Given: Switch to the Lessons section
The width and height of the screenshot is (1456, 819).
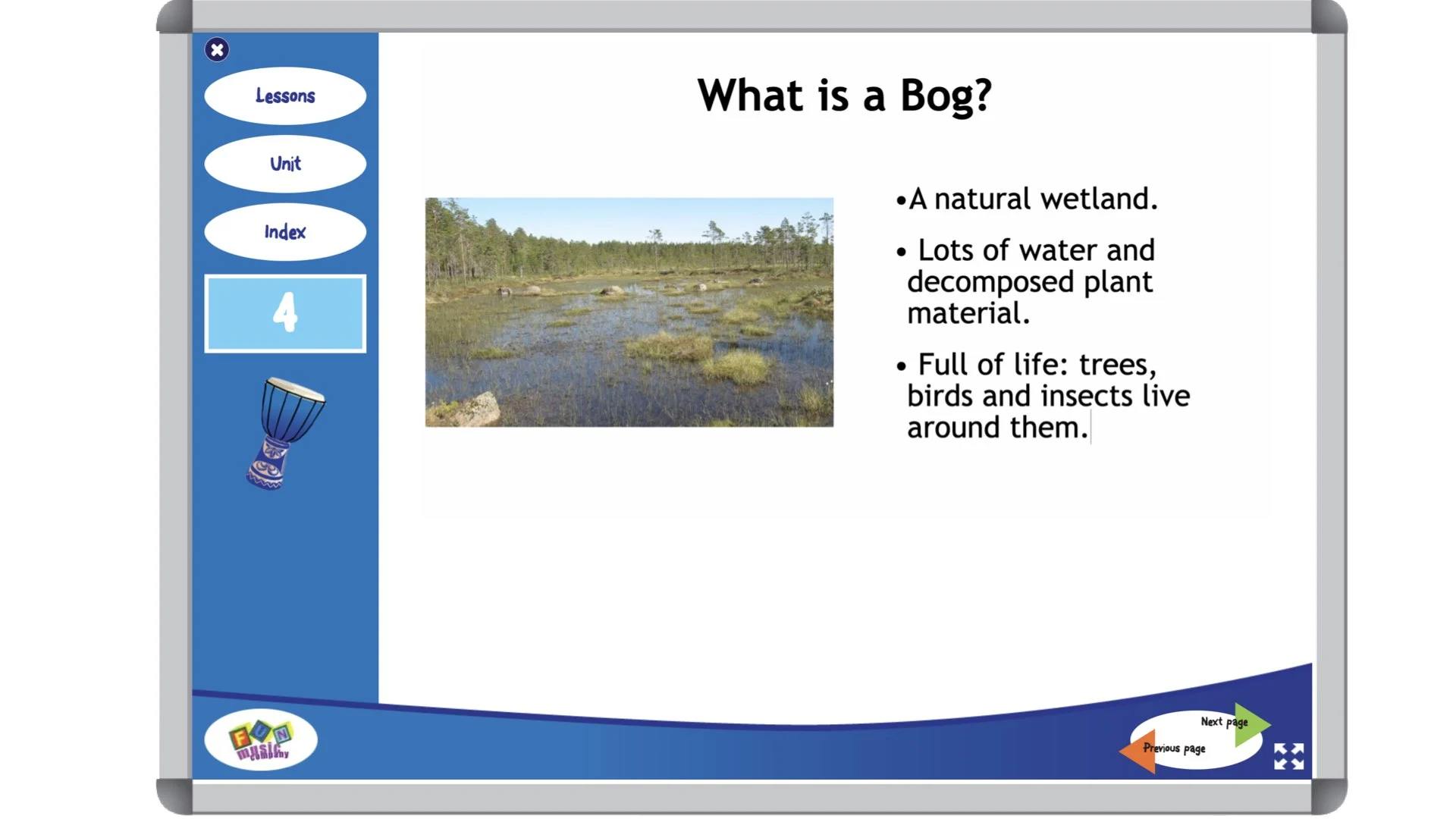Looking at the screenshot, I should [x=285, y=96].
